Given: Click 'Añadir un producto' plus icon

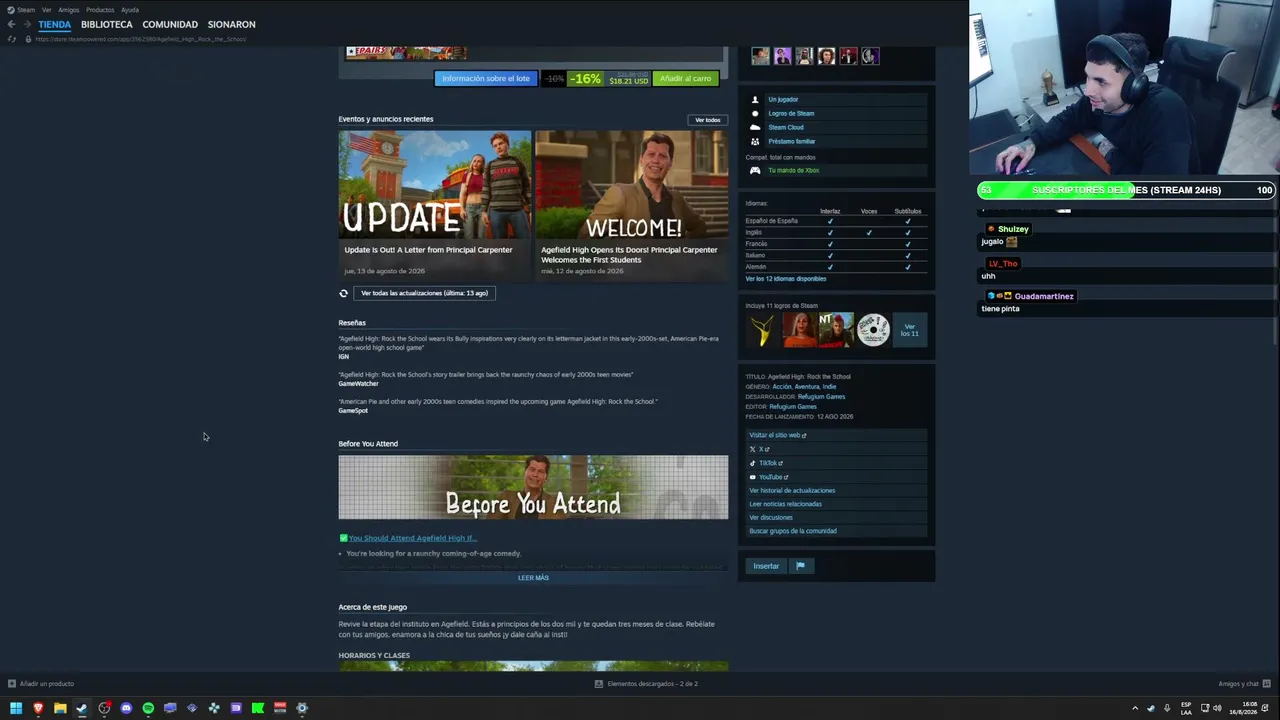Looking at the screenshot, I should coord(12,684).
